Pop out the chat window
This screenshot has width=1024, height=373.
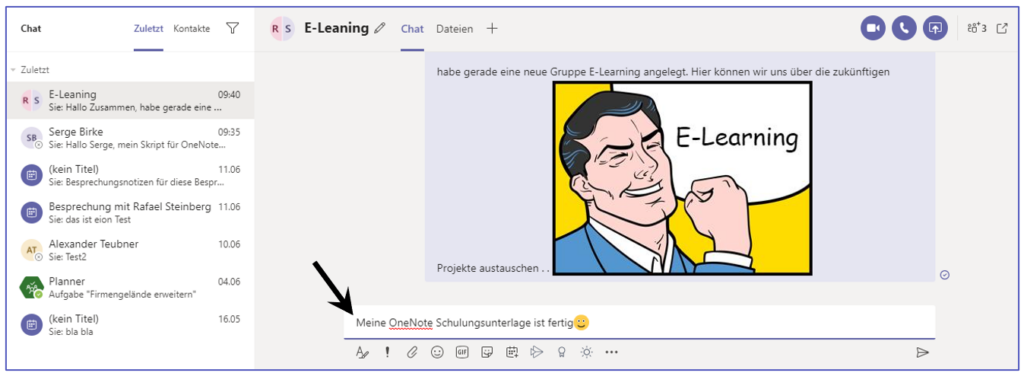(x=1002, y=29)
